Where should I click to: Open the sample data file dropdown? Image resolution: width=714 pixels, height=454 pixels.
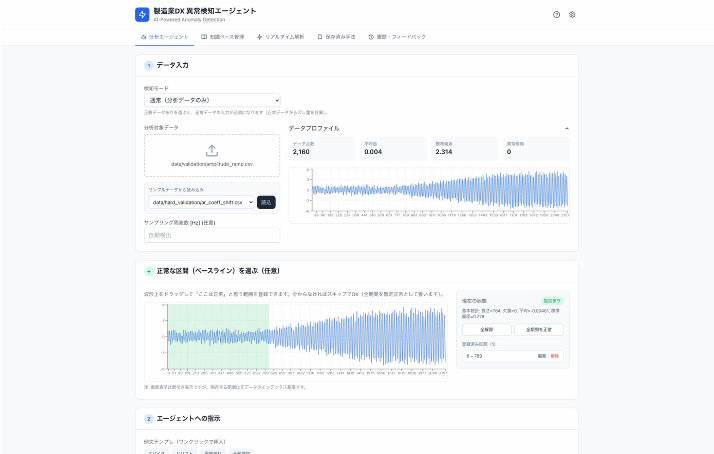pos(201,202)
